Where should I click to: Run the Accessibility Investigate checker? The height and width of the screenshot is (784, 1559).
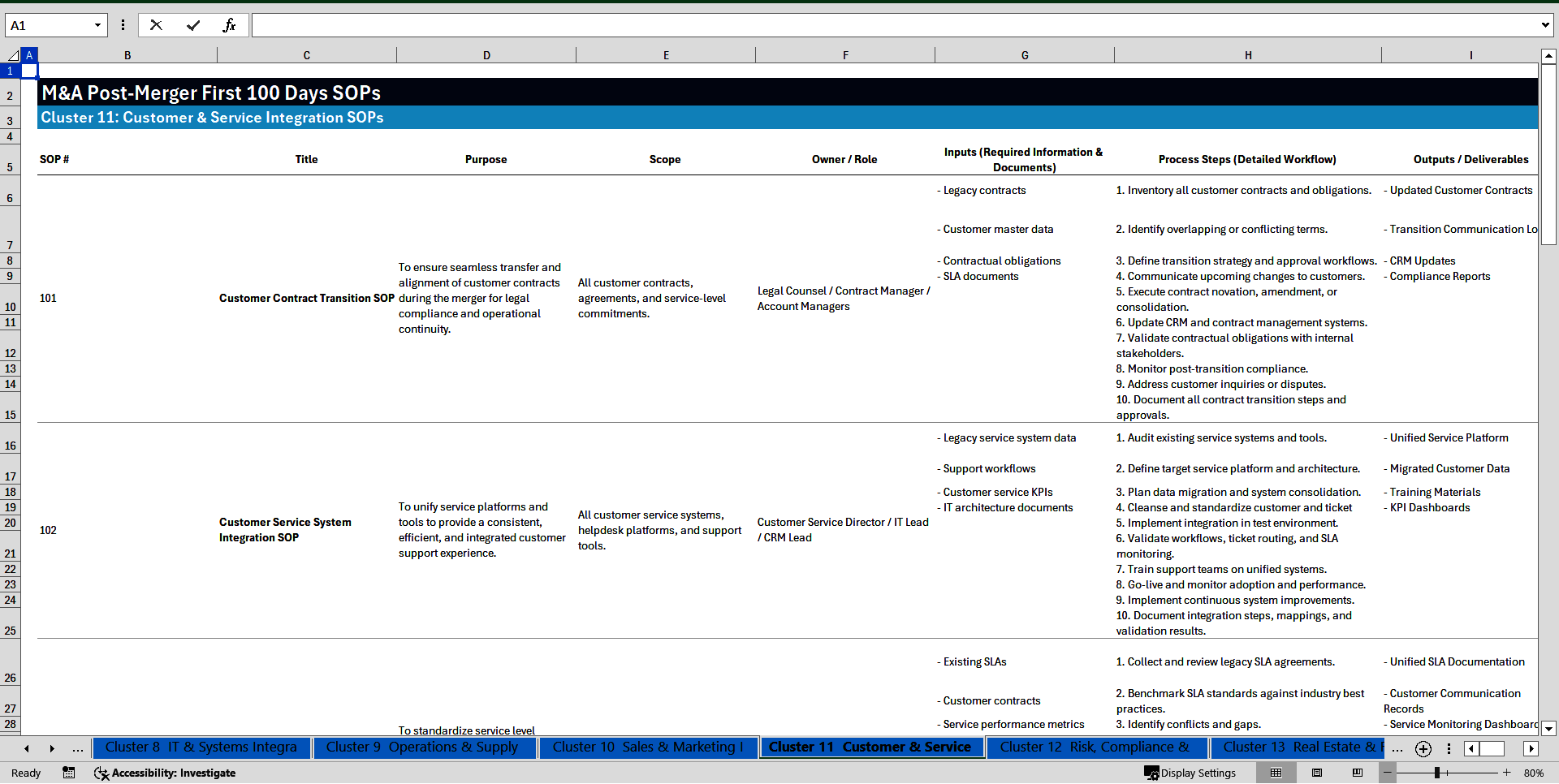pyautogui.click(x=165, y=773)
